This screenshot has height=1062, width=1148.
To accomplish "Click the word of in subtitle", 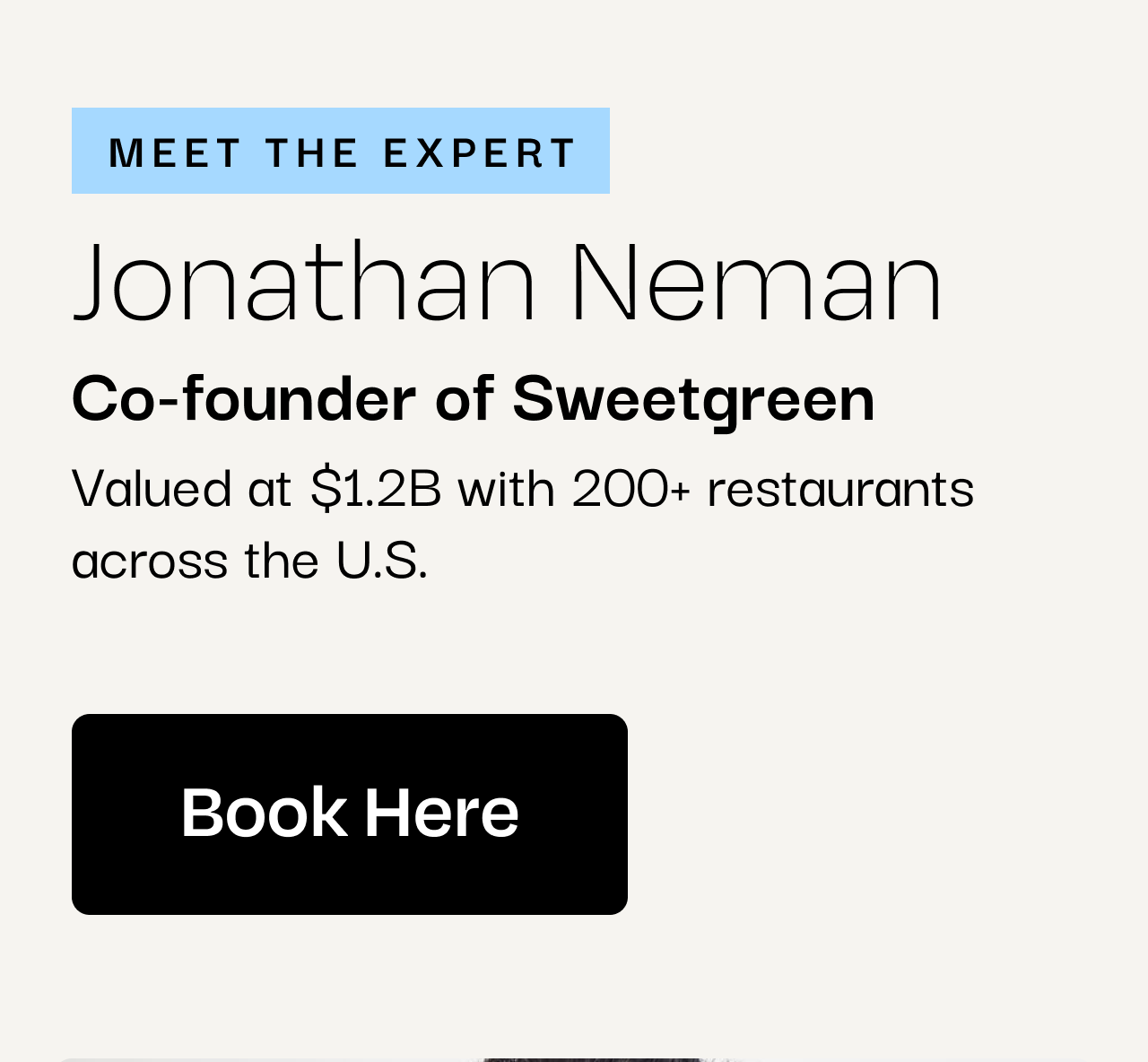I will (x=465, y=398).
